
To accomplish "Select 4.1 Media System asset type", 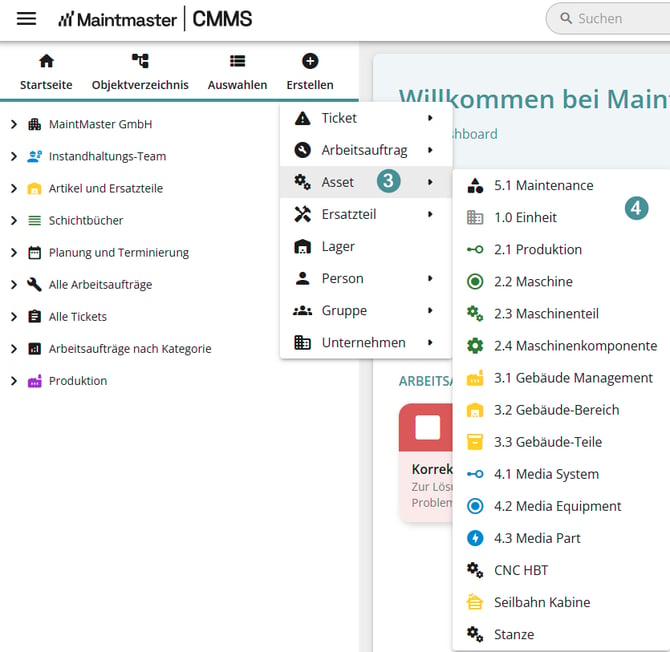I will coord(561,474).
